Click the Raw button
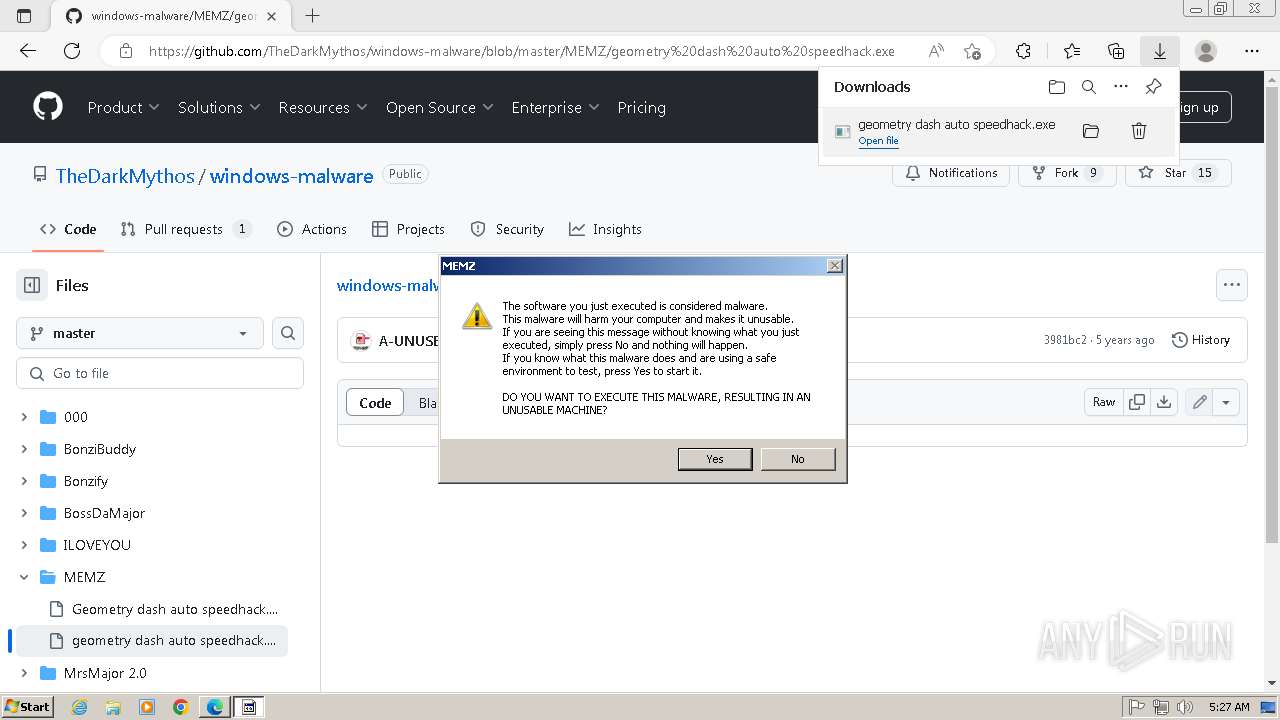The height and width of the screenshot is (720, 1280). [1104, 402]
